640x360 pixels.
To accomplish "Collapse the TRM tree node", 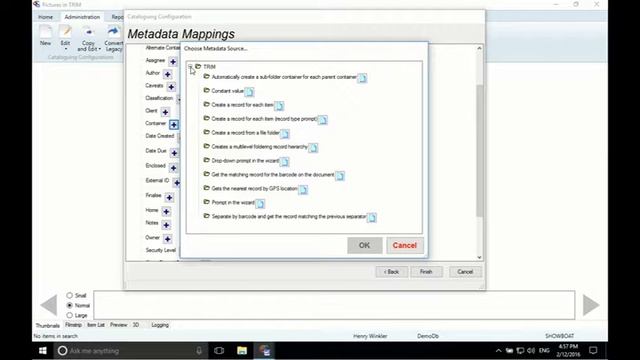I will 190,66.
